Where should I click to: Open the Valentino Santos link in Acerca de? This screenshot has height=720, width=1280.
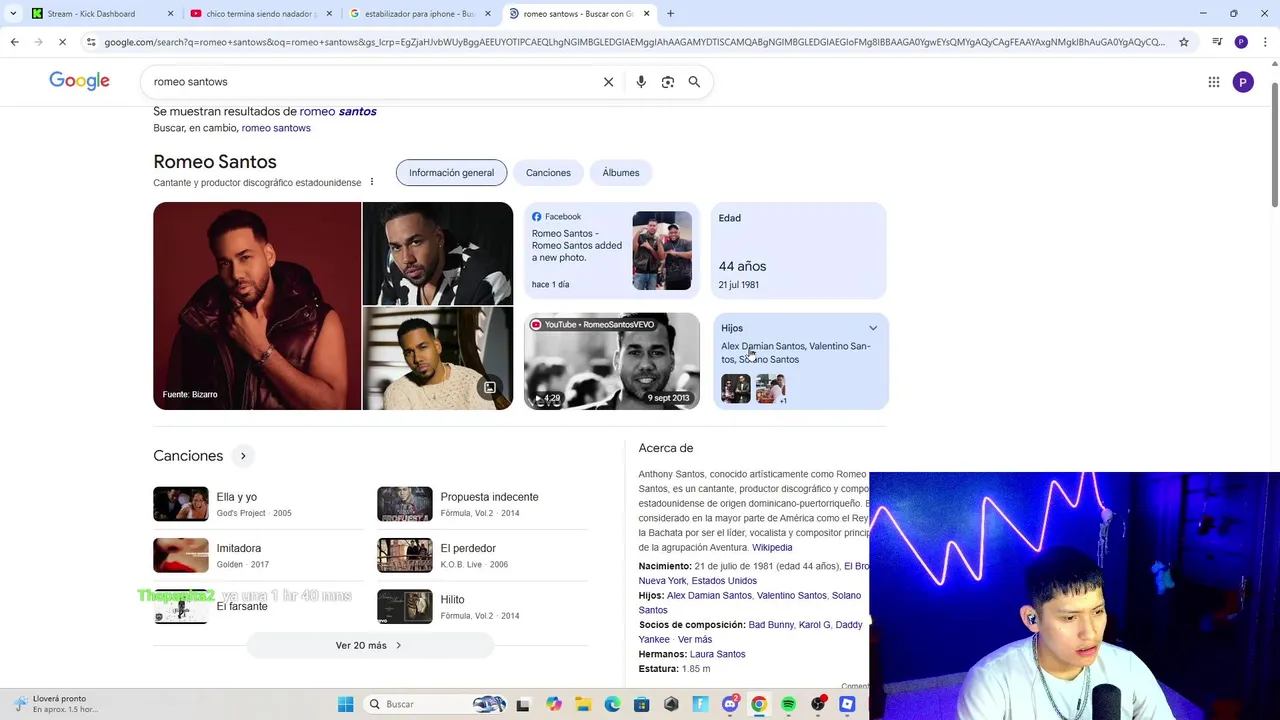791,595
